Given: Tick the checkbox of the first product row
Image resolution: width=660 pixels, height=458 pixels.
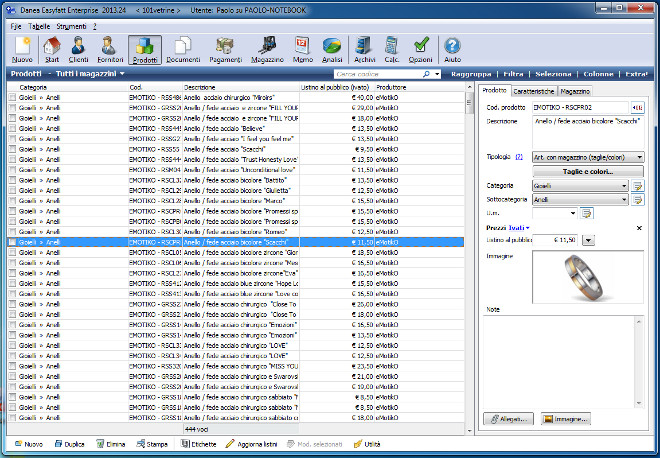Looking at the screenshot, I should 13,98.
